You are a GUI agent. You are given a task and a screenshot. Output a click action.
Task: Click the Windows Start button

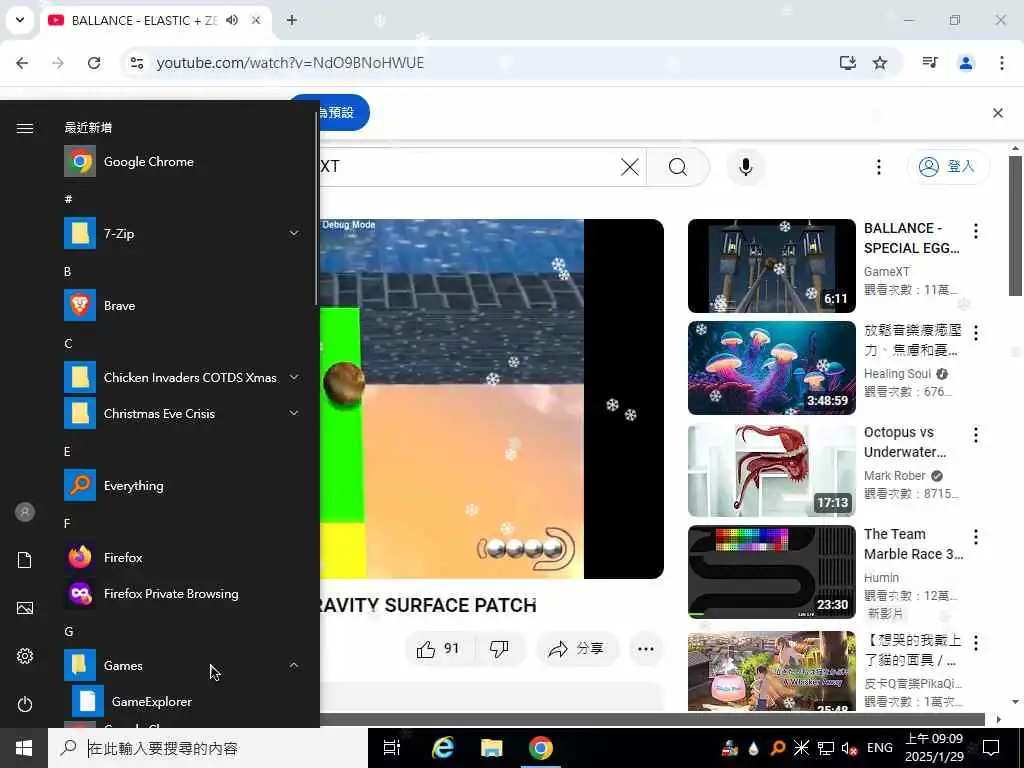point(24,748)
